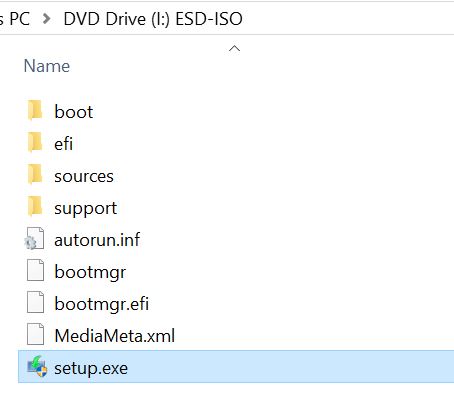Click the bootmgr file icon
Viewport: 454px width, 416px height.
[35, 270]
